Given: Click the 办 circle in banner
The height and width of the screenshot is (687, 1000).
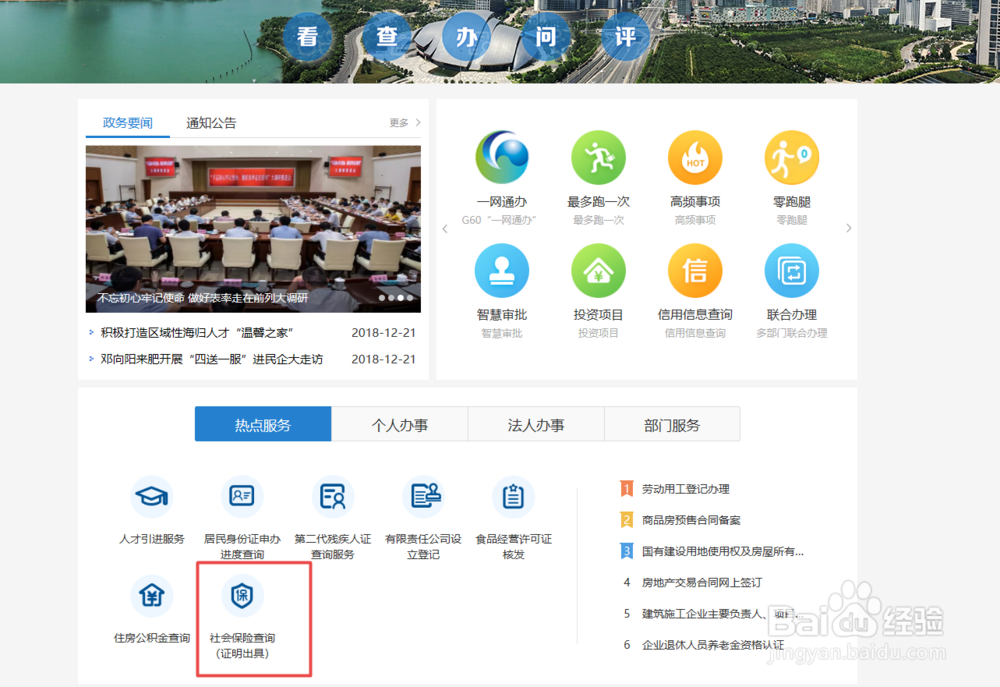Looking at the screenshot, I should click(x=466, y=36).
